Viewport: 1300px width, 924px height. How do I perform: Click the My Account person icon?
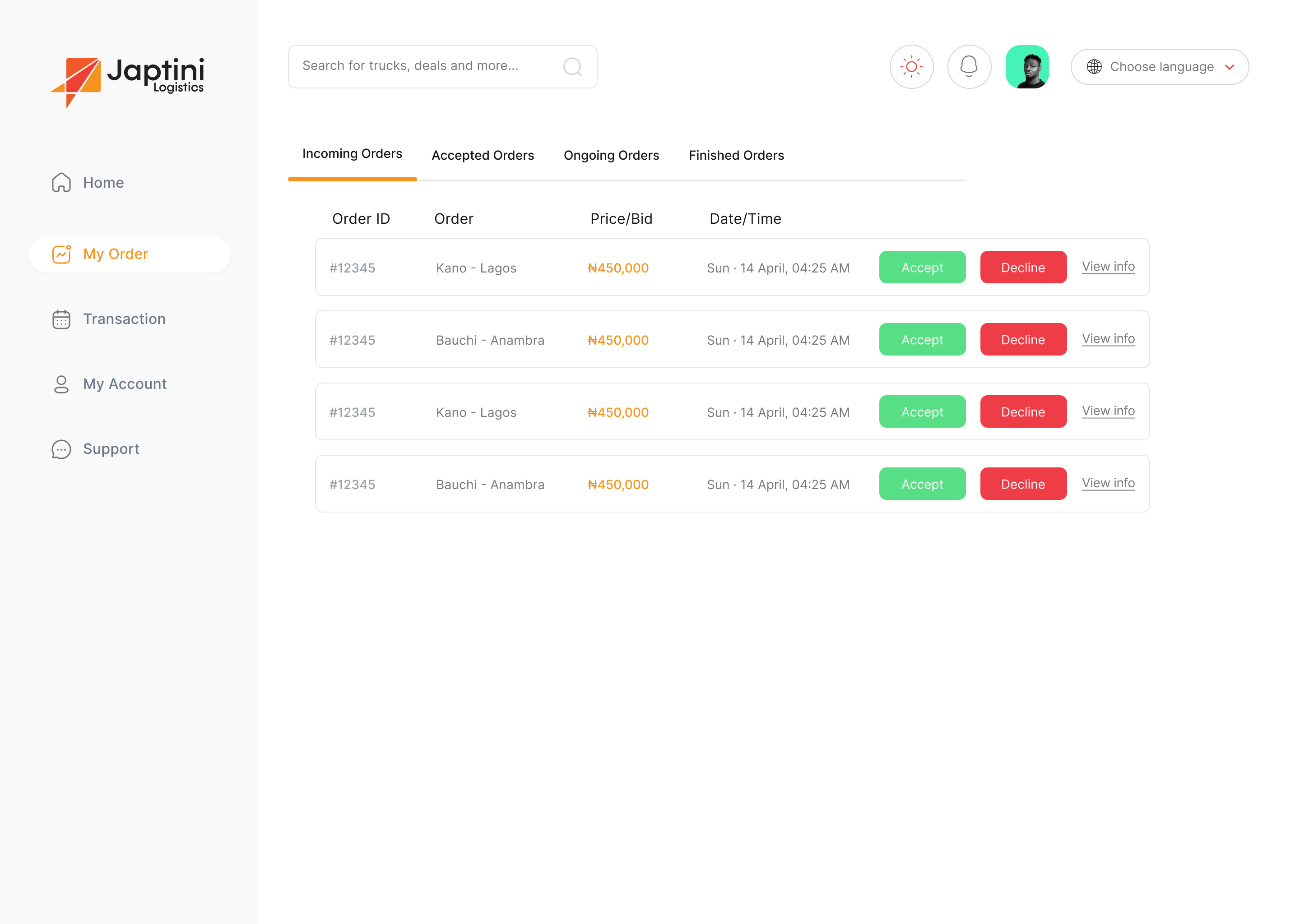61,384
